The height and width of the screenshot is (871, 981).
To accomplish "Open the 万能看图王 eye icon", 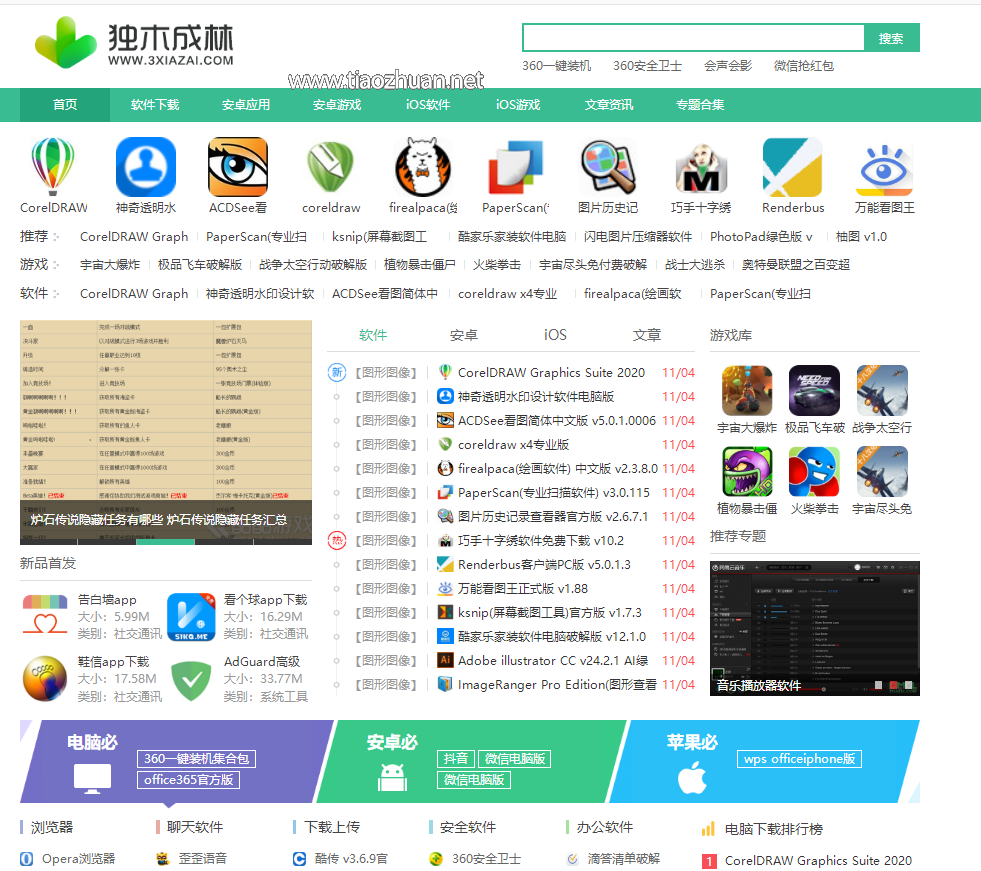I will [885, 169].
